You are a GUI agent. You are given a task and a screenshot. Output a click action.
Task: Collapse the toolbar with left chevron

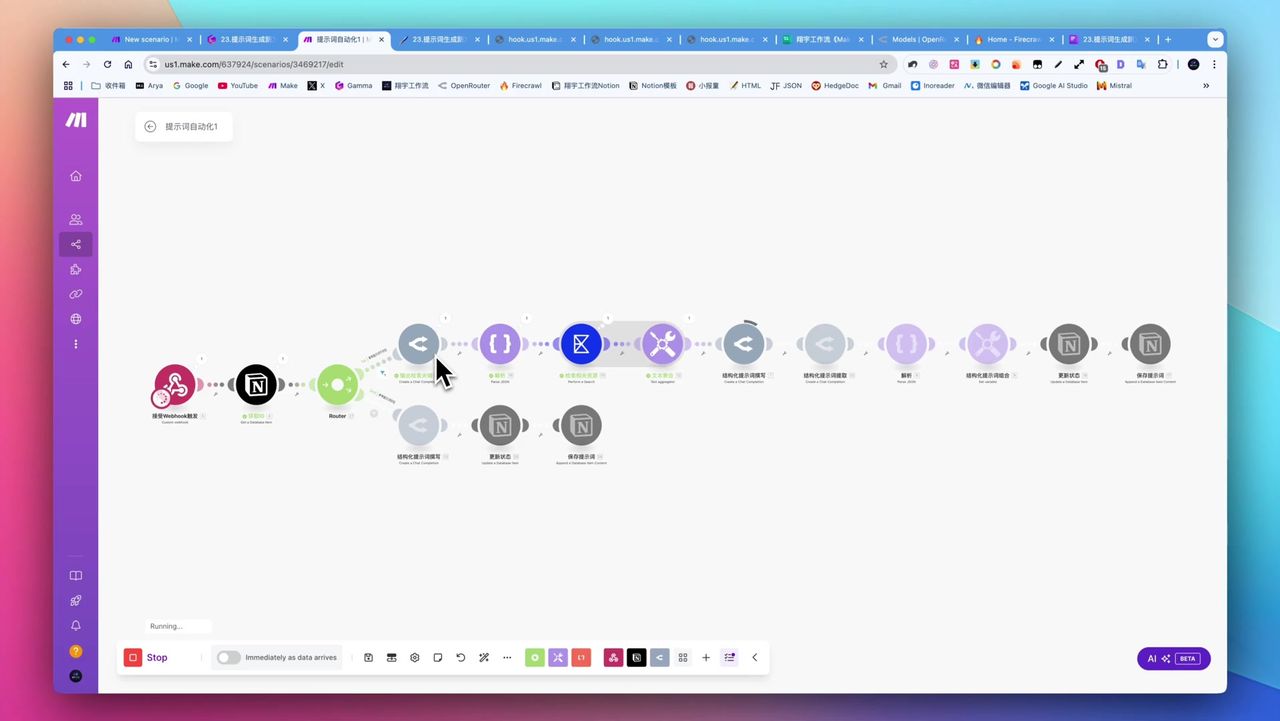click(x=755, y=658)
